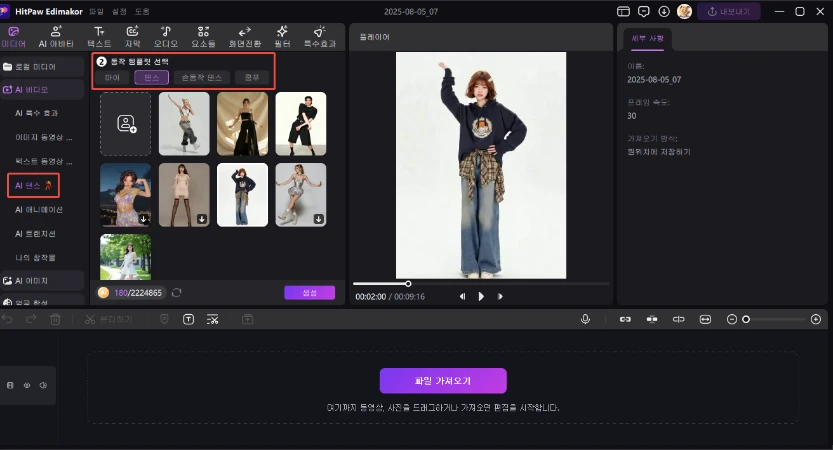
Task: Click the 분리하기 split scissors tool
Action: point(108,319)
